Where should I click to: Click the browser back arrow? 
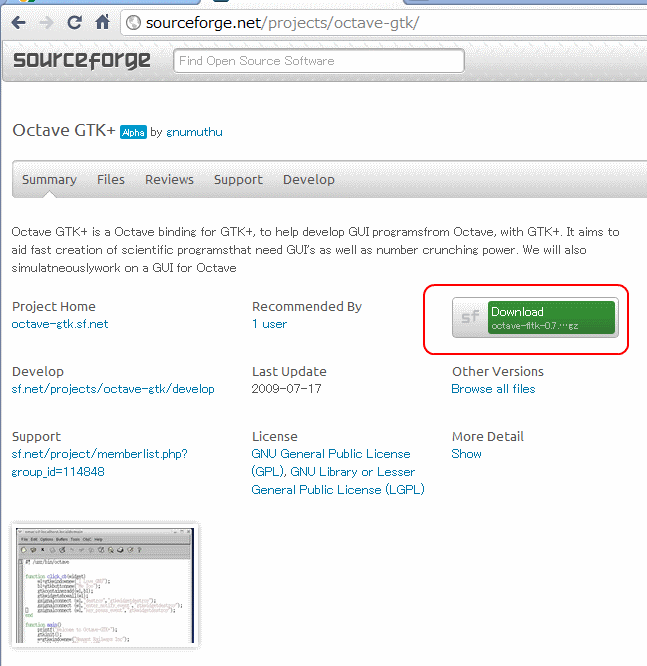coord(18,23)
